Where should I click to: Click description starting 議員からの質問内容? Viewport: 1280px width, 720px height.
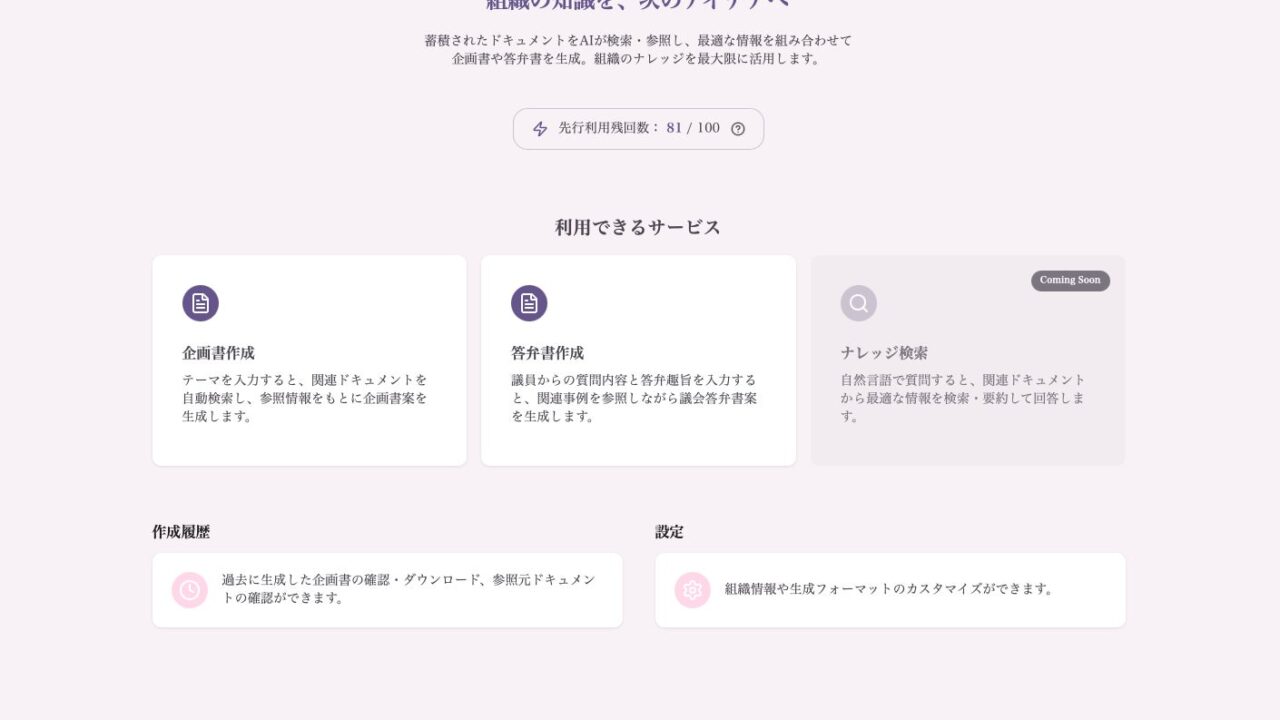634,398
